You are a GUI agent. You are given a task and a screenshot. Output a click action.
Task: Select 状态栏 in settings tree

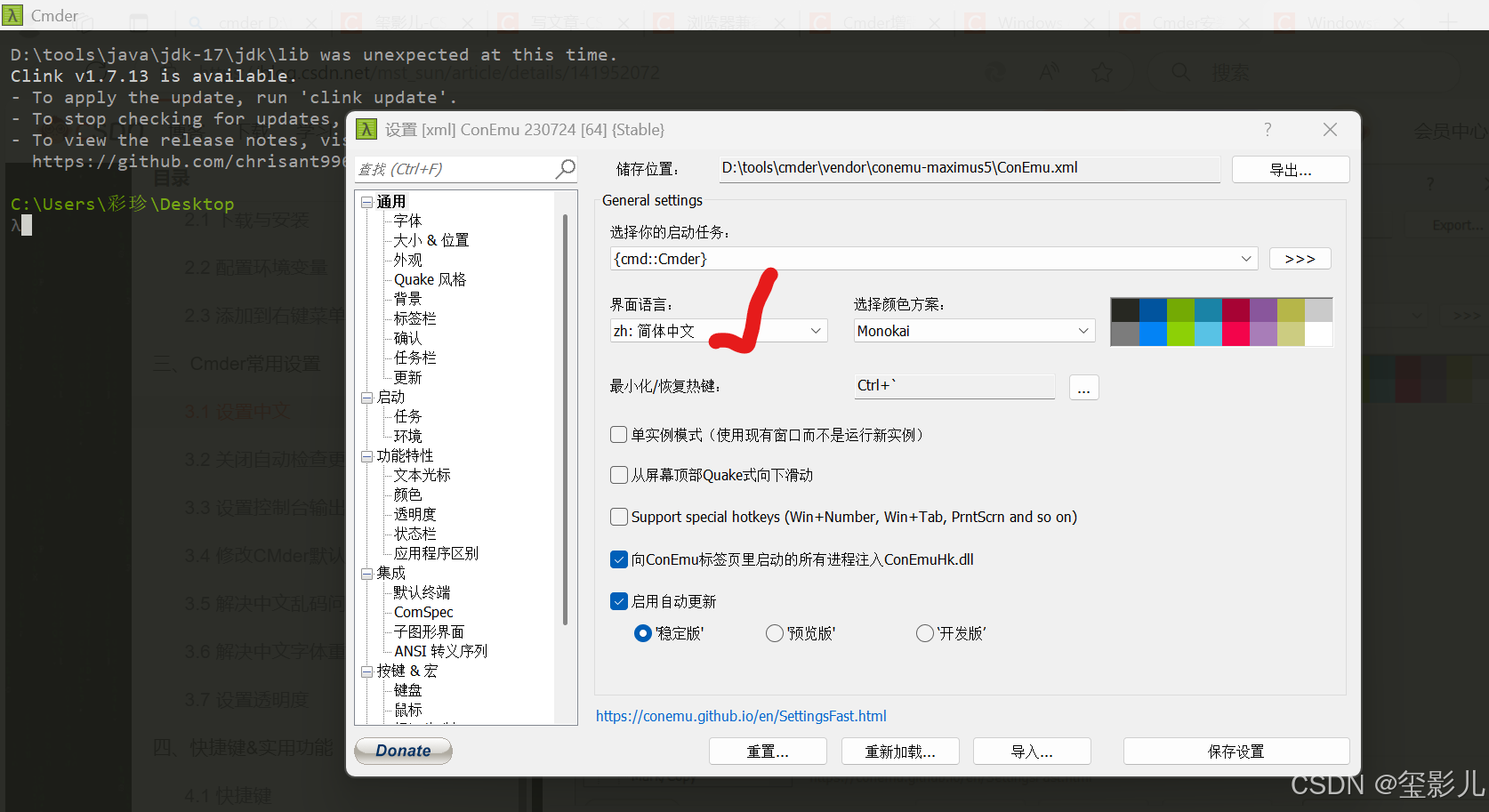click(x=415, y=534)
